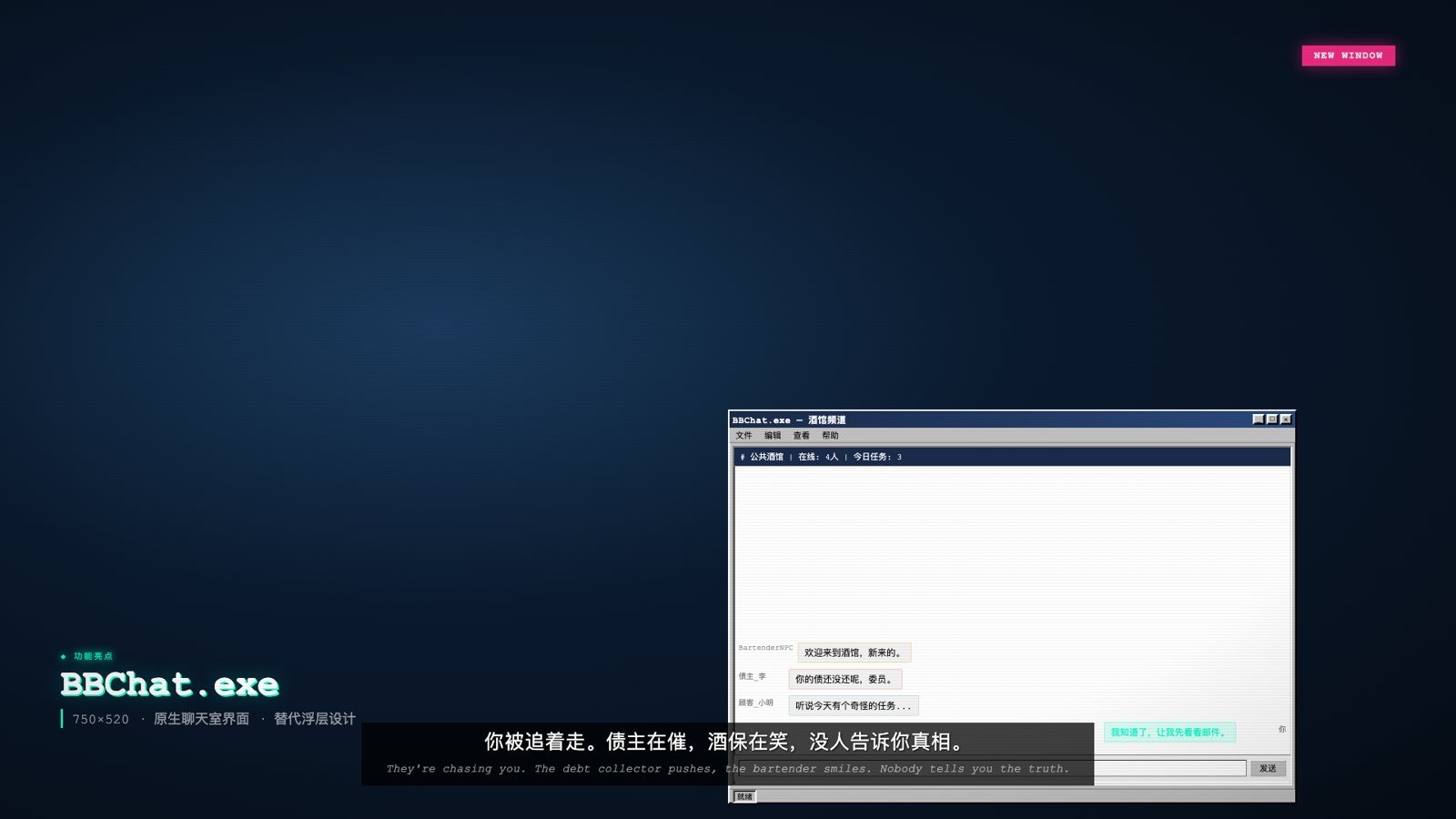The height and width of the screenshot is (819, 1456).
Task: Open the 编辑 menu in BBChat
Action: [773, 436]
